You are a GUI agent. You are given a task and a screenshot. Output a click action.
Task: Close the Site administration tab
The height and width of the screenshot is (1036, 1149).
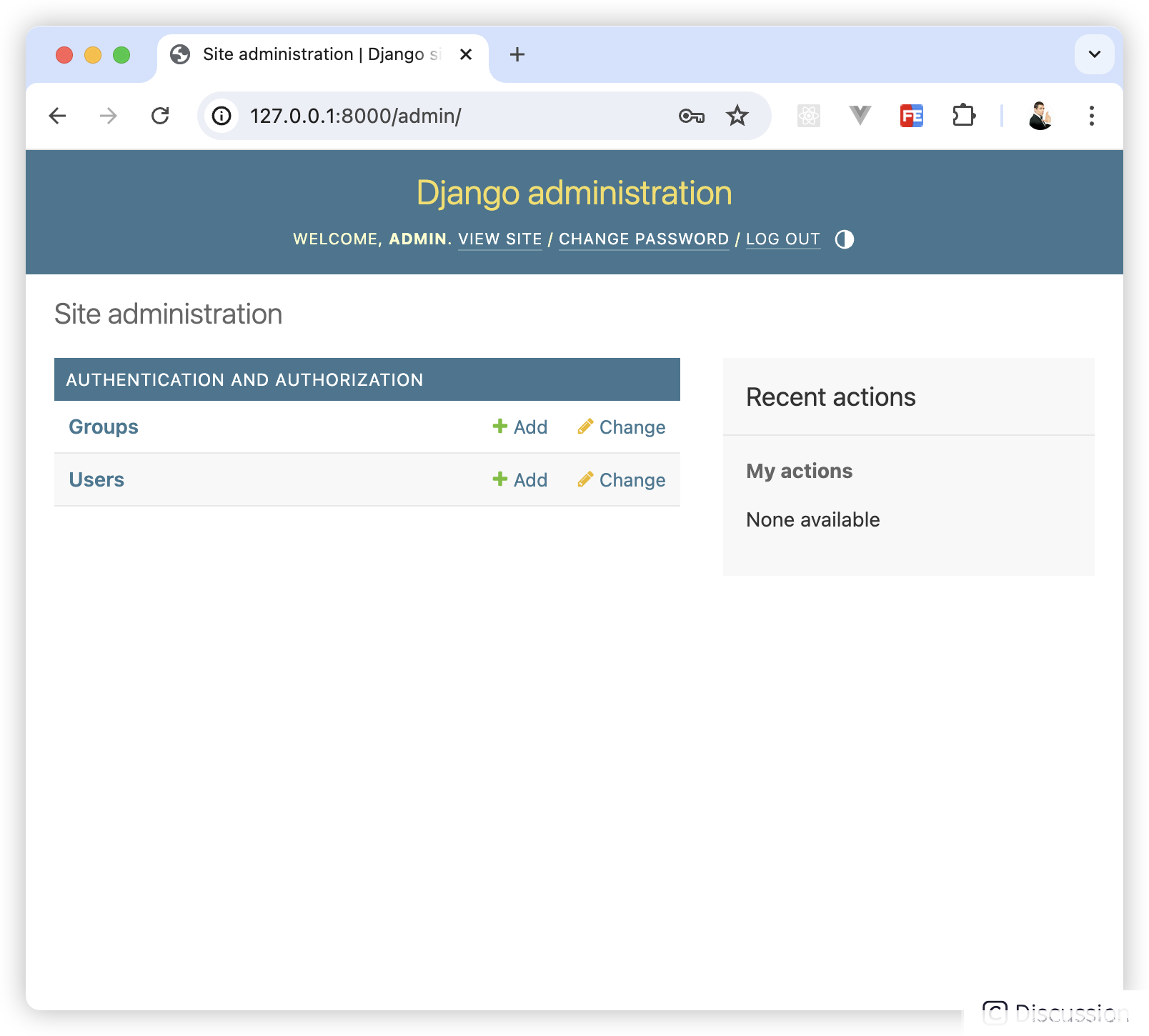466,54
